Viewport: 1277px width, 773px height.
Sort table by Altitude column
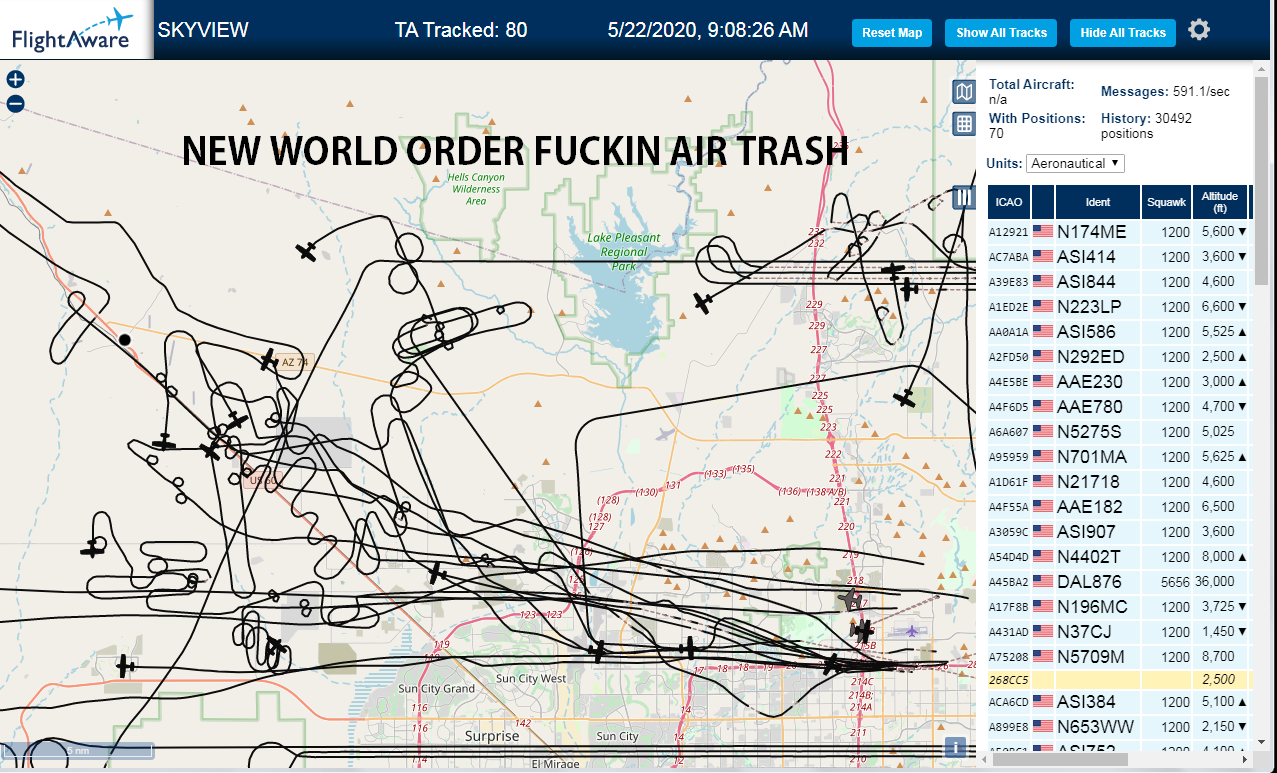(1220, 202)
